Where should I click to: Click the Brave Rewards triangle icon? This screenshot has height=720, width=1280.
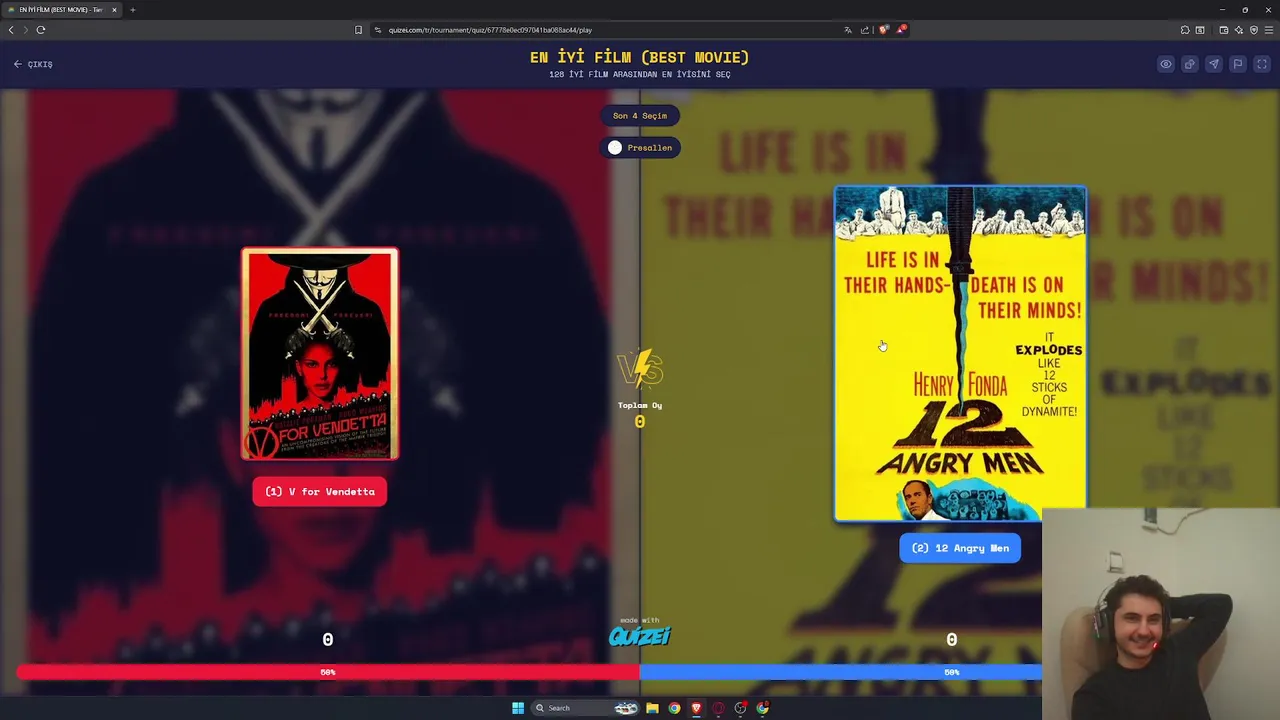pyautogui.click(x=901, y=30)
